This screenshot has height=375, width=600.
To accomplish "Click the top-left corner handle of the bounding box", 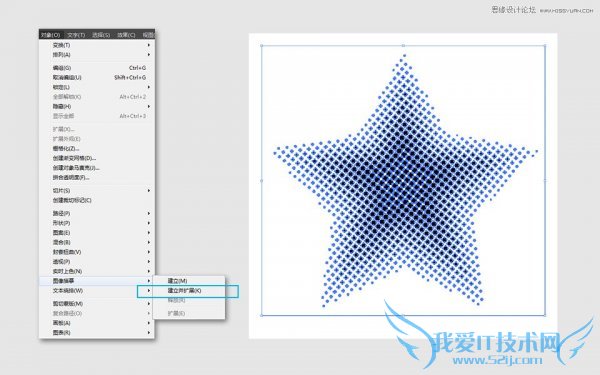I will pos(262,46).
